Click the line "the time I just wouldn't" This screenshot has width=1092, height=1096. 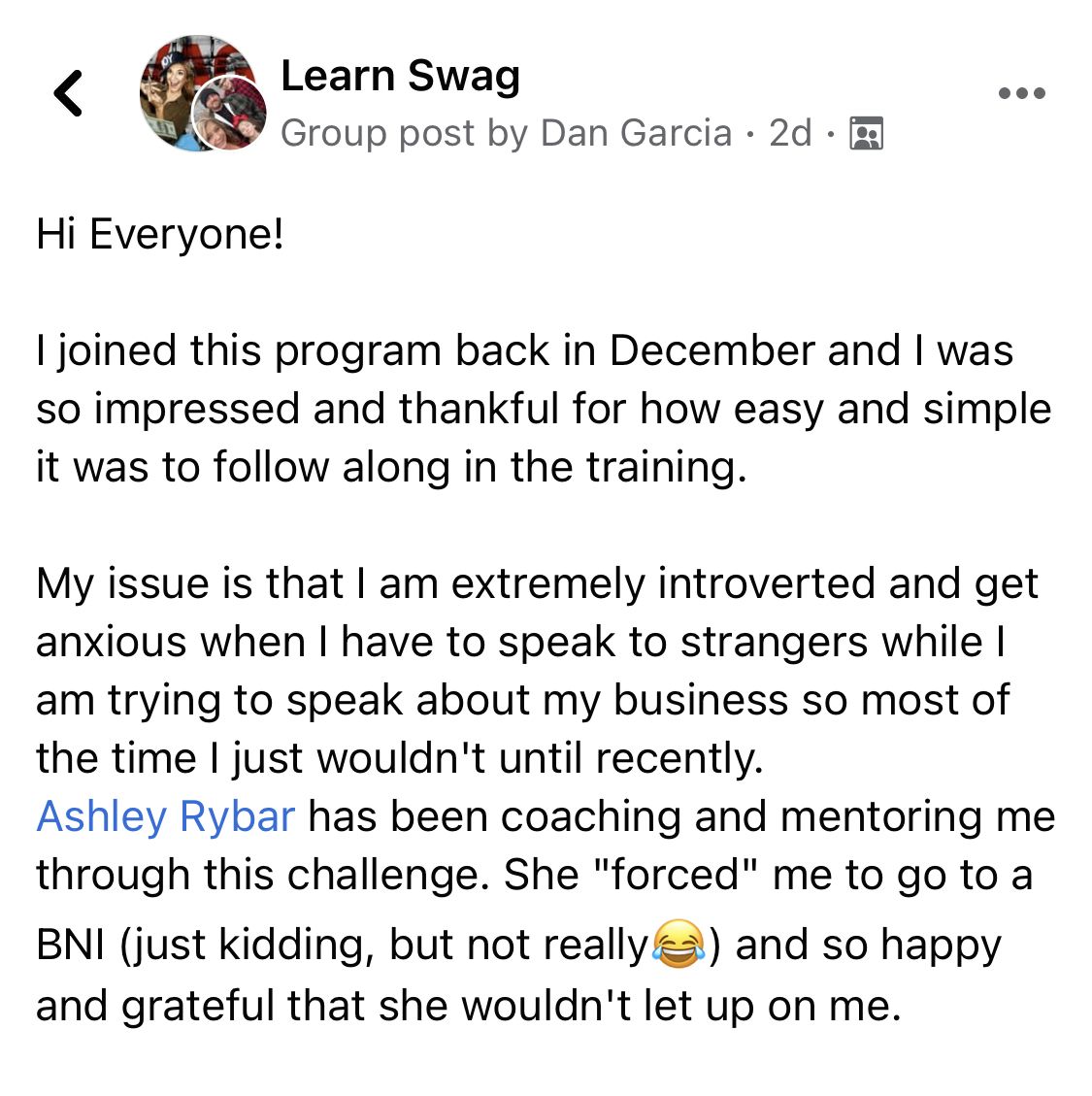click(399, 758)
